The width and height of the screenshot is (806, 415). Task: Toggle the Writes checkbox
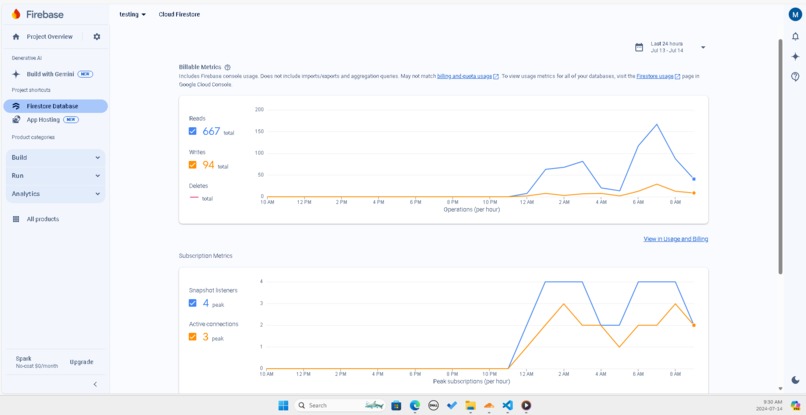tap(193, 165)
